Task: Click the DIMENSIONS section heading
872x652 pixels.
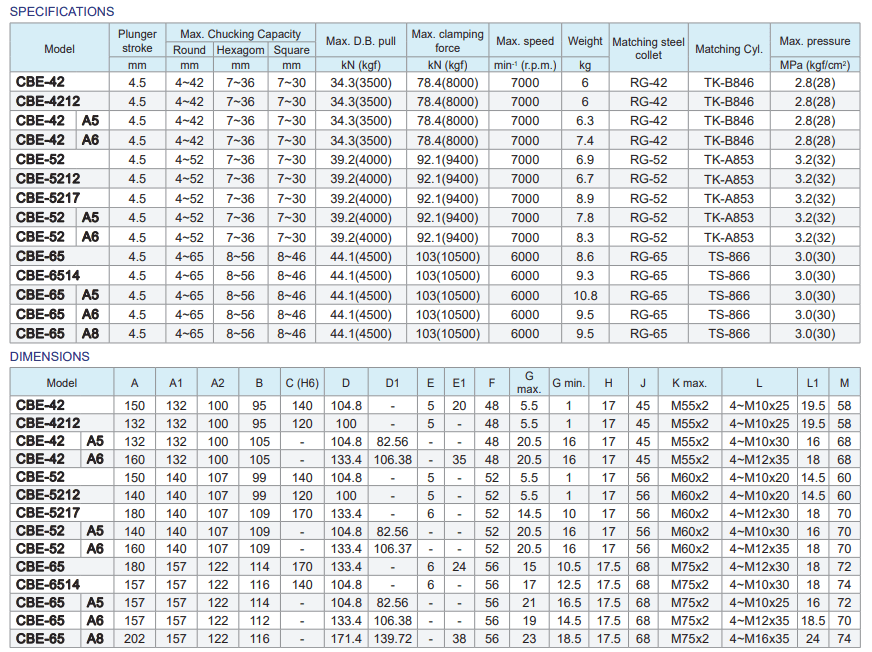Action: click(x=50, y=357)
